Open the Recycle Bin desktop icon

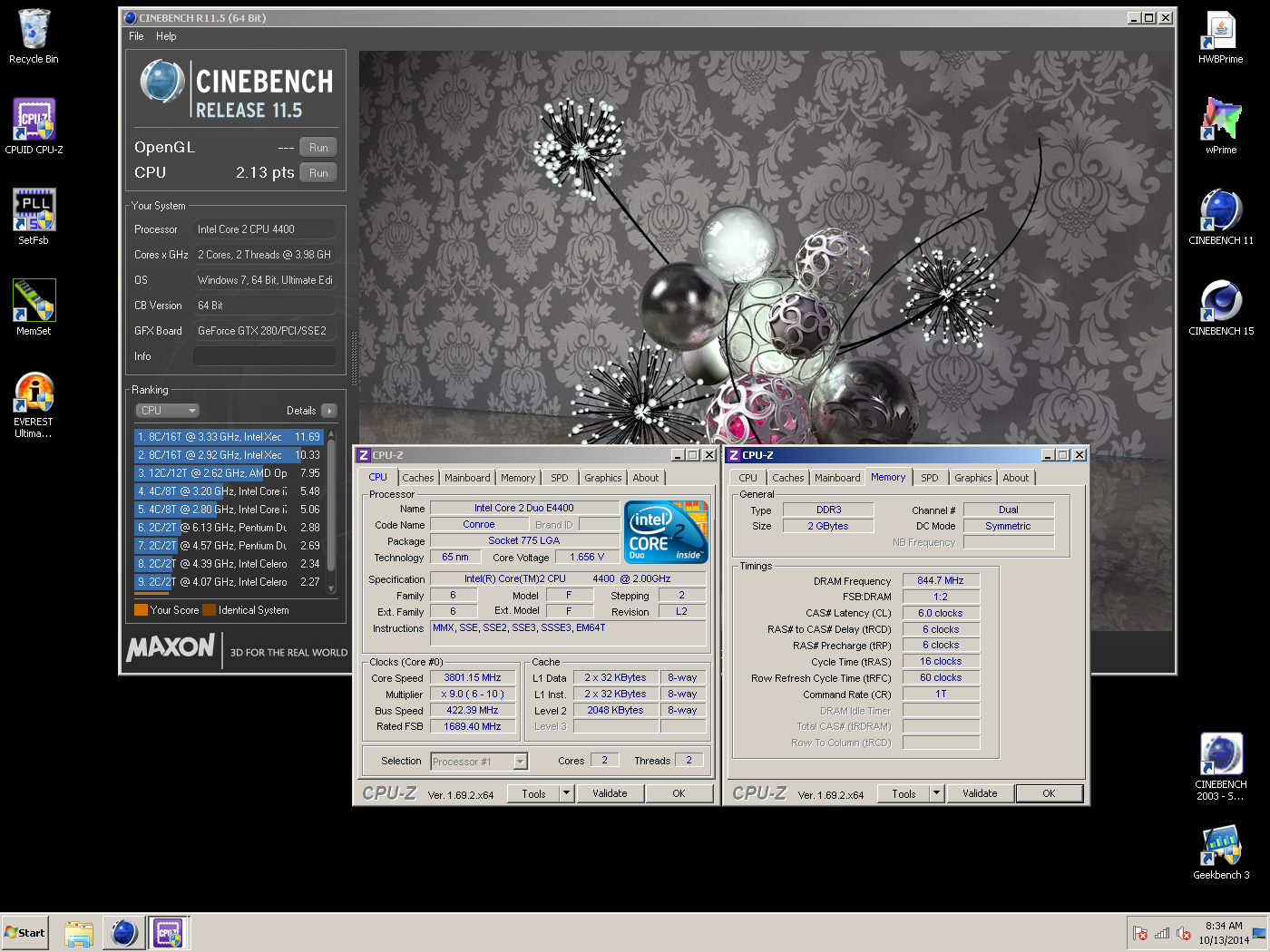[x=34, y=36]
